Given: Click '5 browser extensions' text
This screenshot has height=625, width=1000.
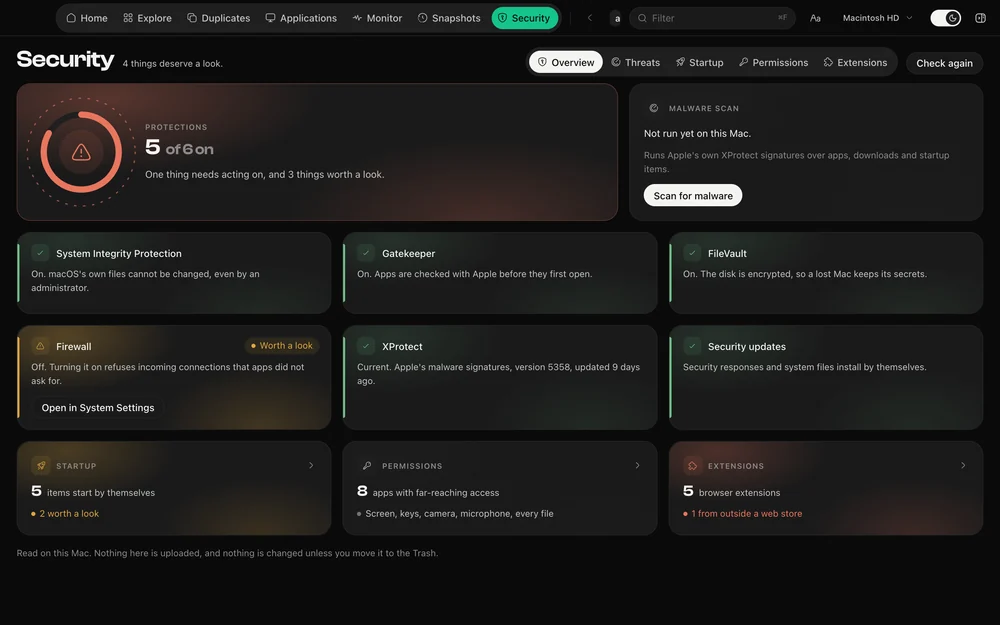Looking at the screenshot, I should pyautogui.click(x=732, y=492).
